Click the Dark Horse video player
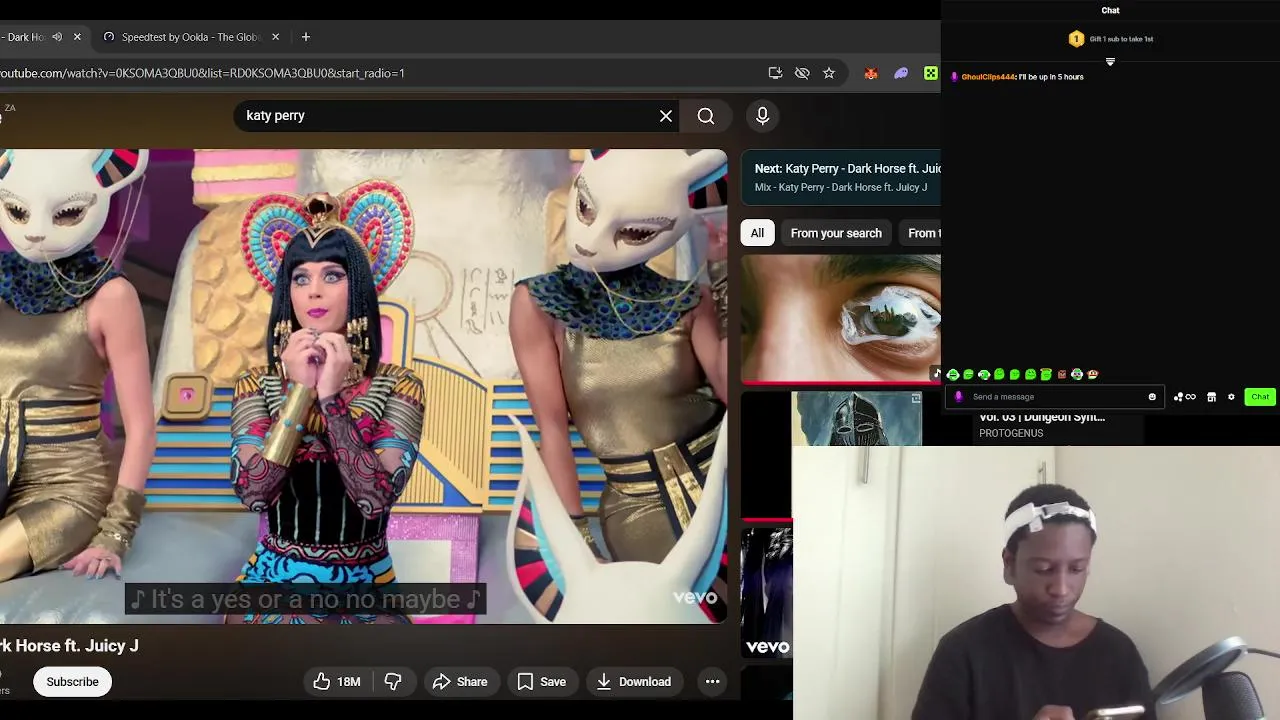 (x=363, y=387)
